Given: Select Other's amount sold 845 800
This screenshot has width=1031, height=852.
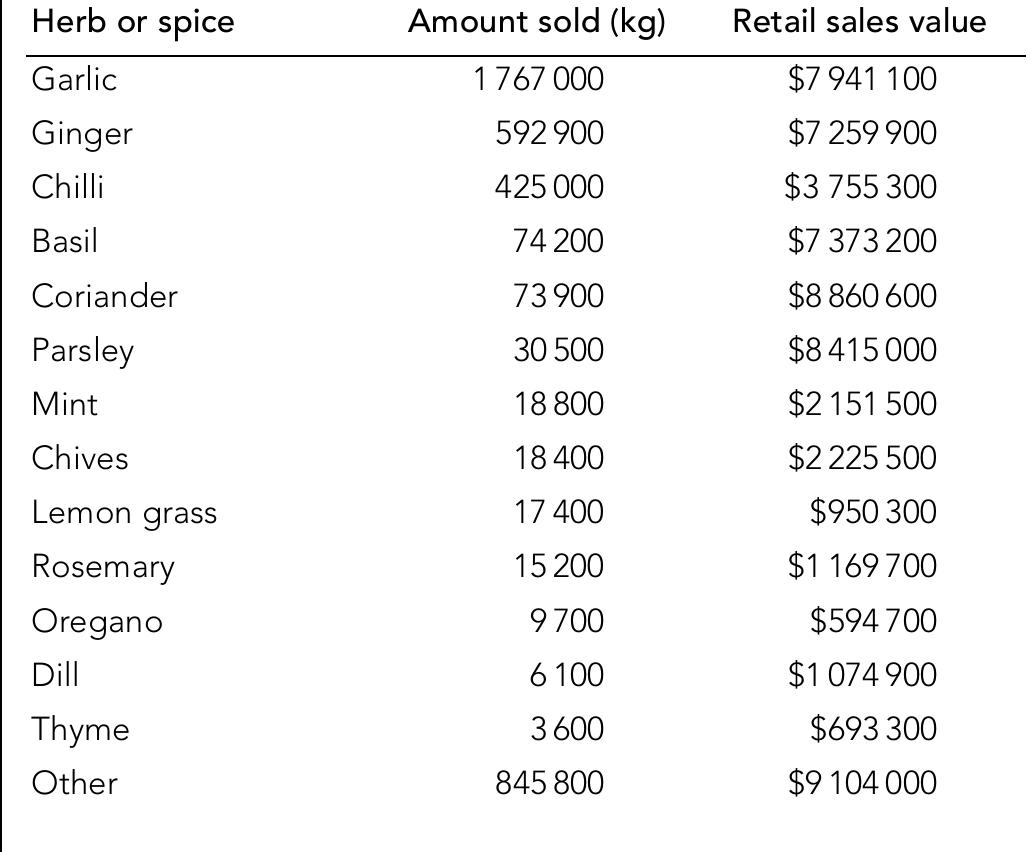Looking at the screenshot, I should point(549,784).
